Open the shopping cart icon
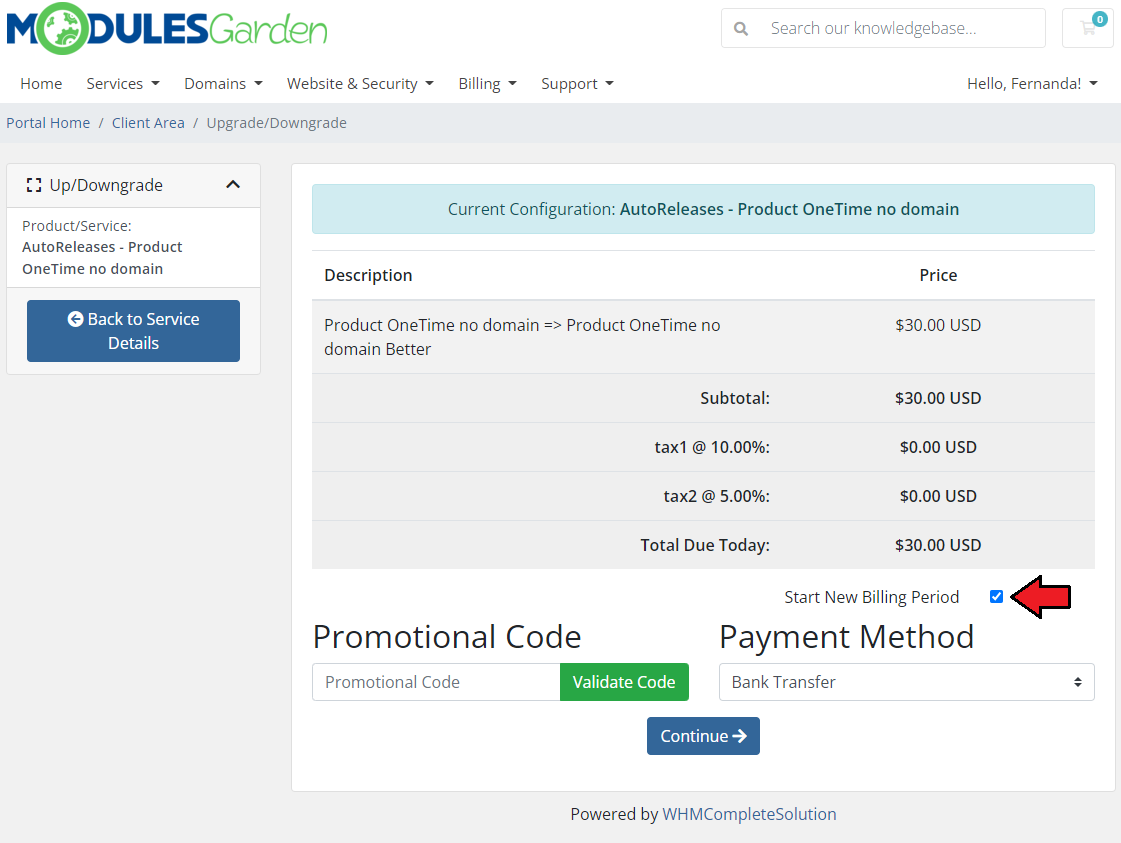 [x=1088, y=28]
